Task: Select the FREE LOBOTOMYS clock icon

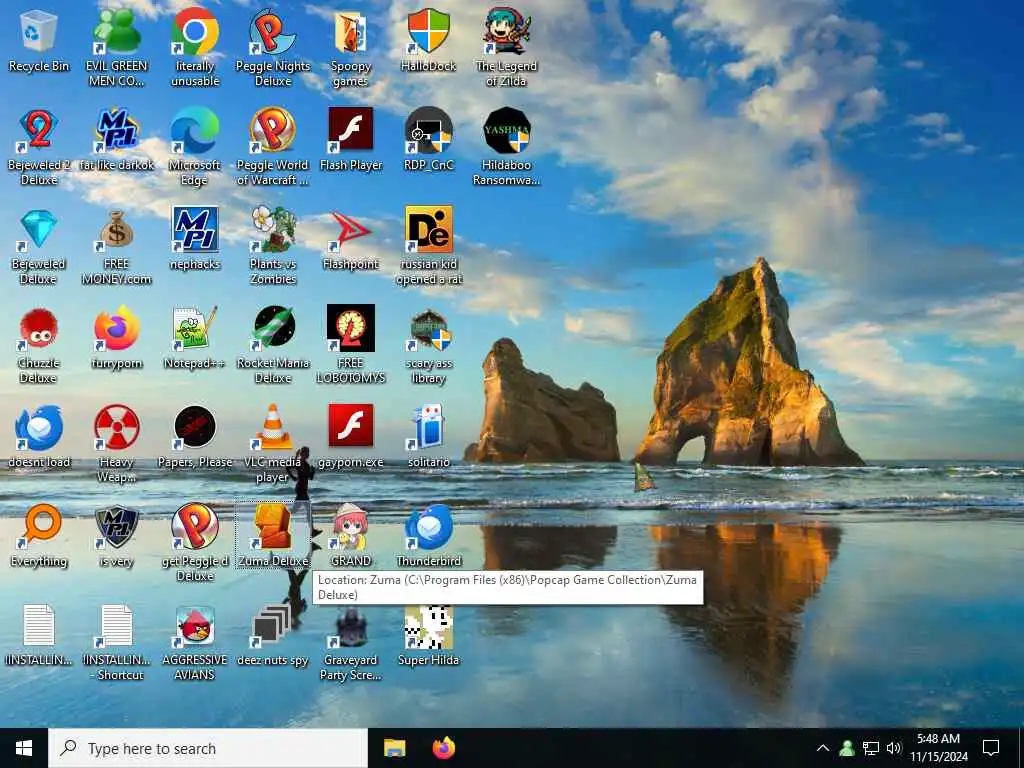Action: [x=351, y=345]
